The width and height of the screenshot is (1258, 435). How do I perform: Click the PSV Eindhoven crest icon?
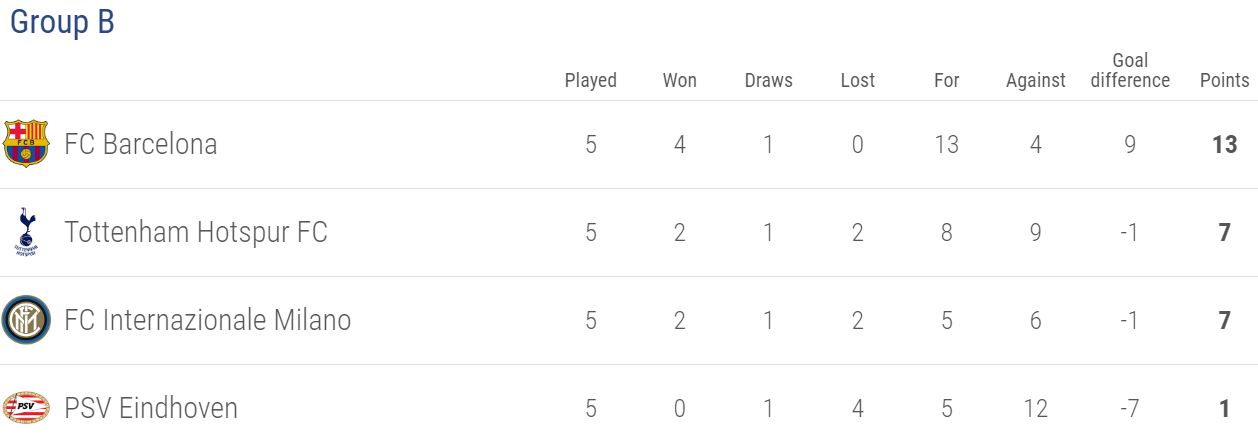click(26, 408)
